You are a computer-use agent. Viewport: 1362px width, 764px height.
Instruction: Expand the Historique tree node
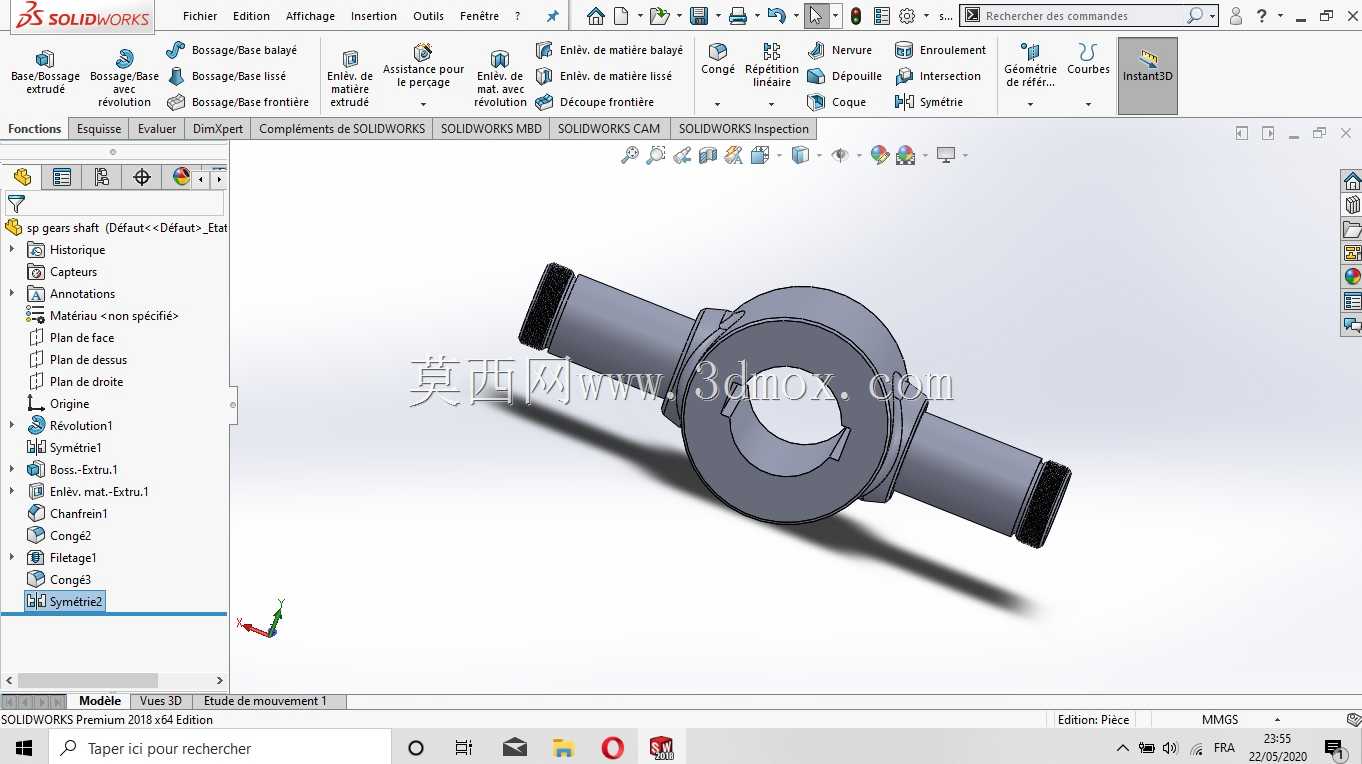[12, 250]
